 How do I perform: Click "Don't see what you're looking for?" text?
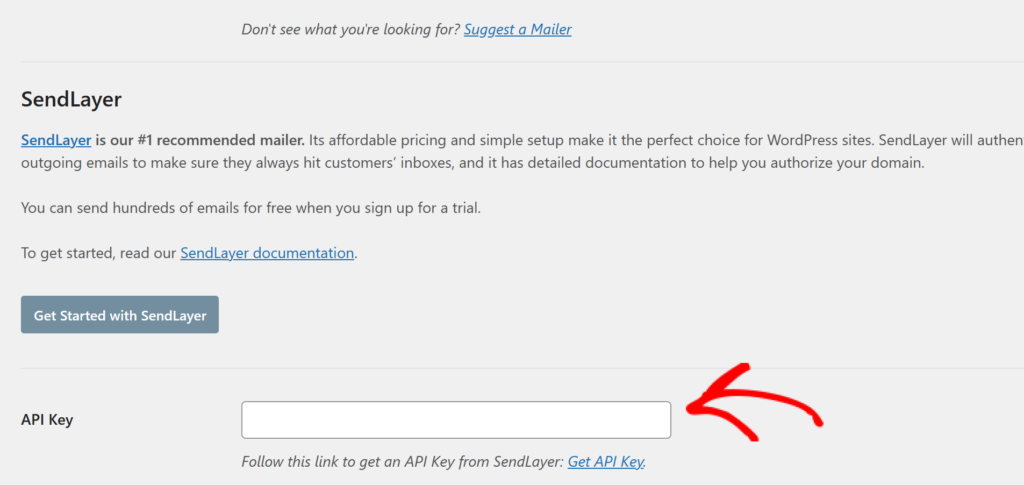[350, 30]
